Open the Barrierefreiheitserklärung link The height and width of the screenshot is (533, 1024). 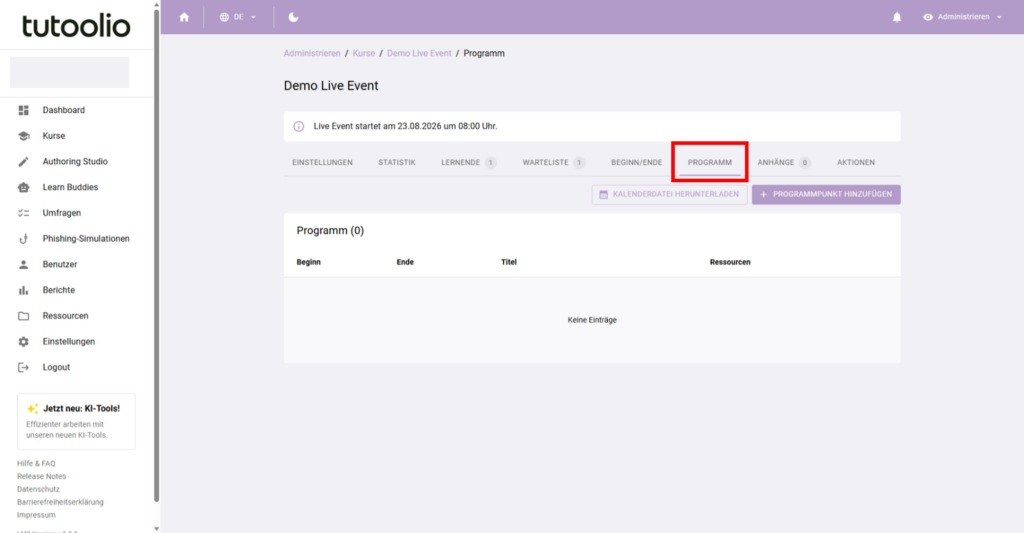60,502
